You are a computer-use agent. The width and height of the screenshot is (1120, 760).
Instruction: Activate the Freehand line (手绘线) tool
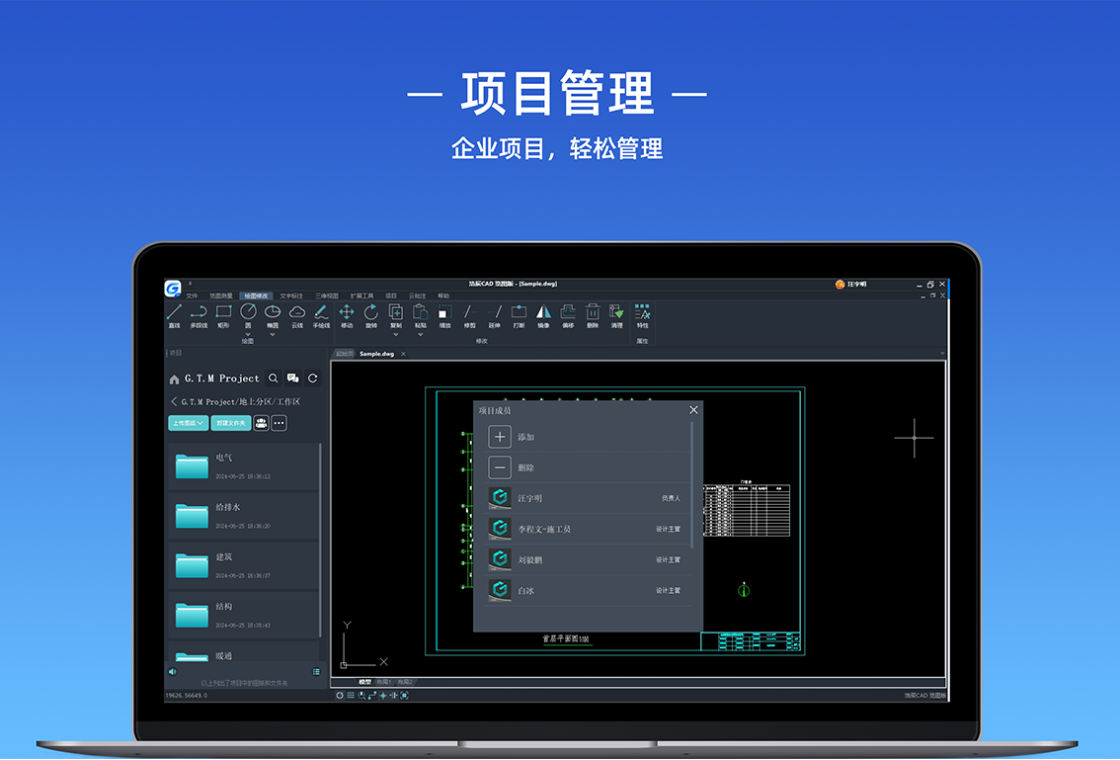321,315
